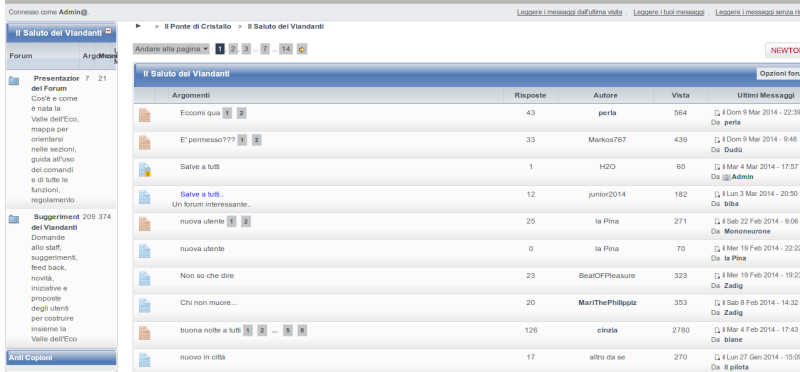Go to last post icon dated Dom 9 Mar 22:39
The image size is (800, 372).
tap(717, 113)
